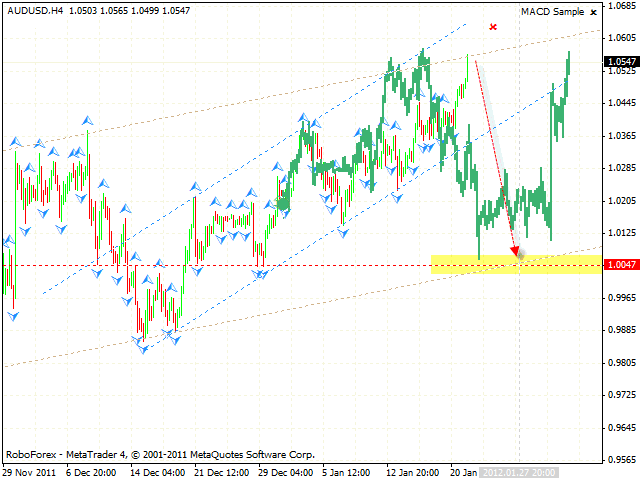Viewport: 640px width, 480px height.
Task: Click the 1.0047 horizontal level price label
Action: pos(621,265)
